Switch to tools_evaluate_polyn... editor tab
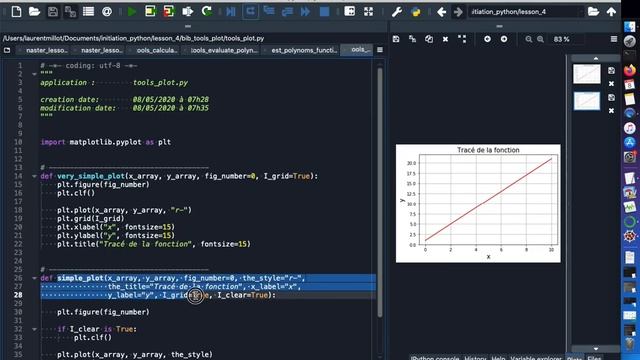Screen dimensions: 640x360 222,50
